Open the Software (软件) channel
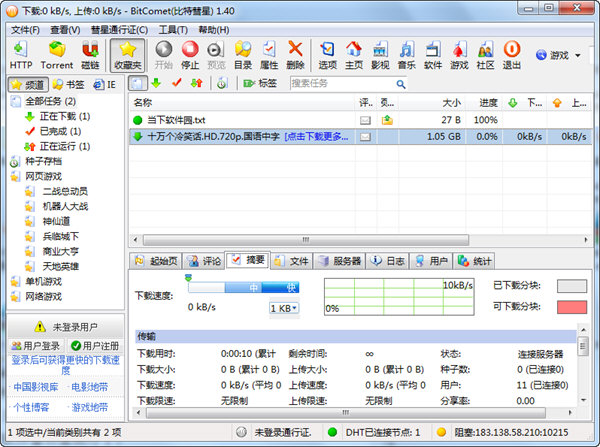 [x=433, y=55]
